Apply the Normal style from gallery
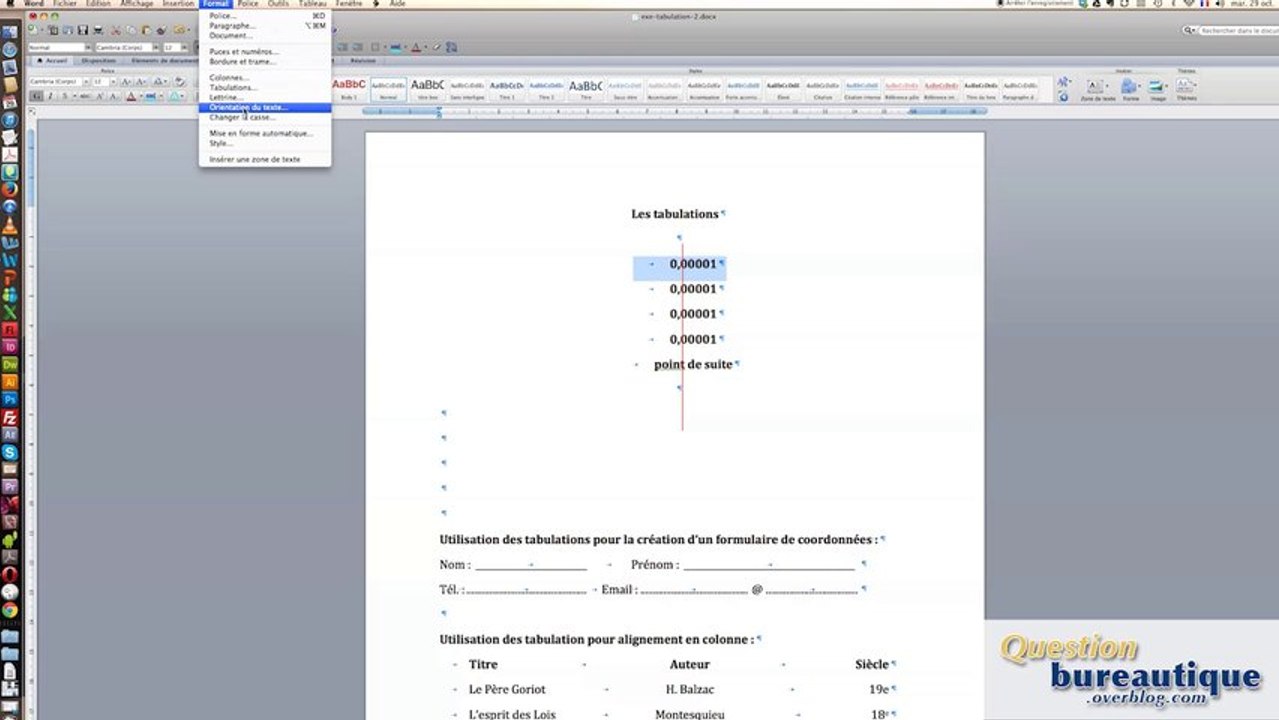The image size is (1279, 720). (x=389, y=89)
